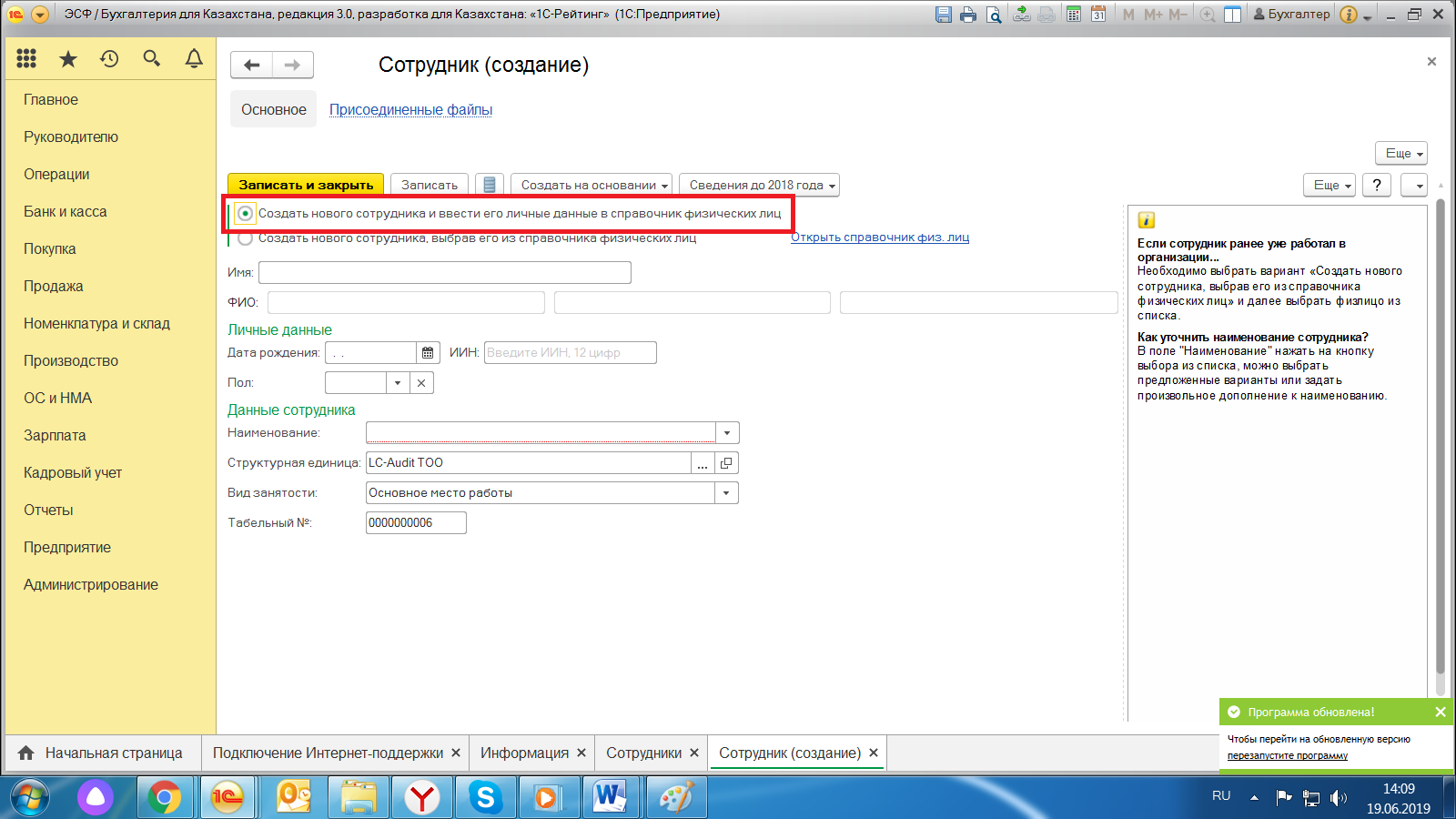Expand Создать на основании dropdown
This screenshot has height=819, width=1456.
[591, 185]
